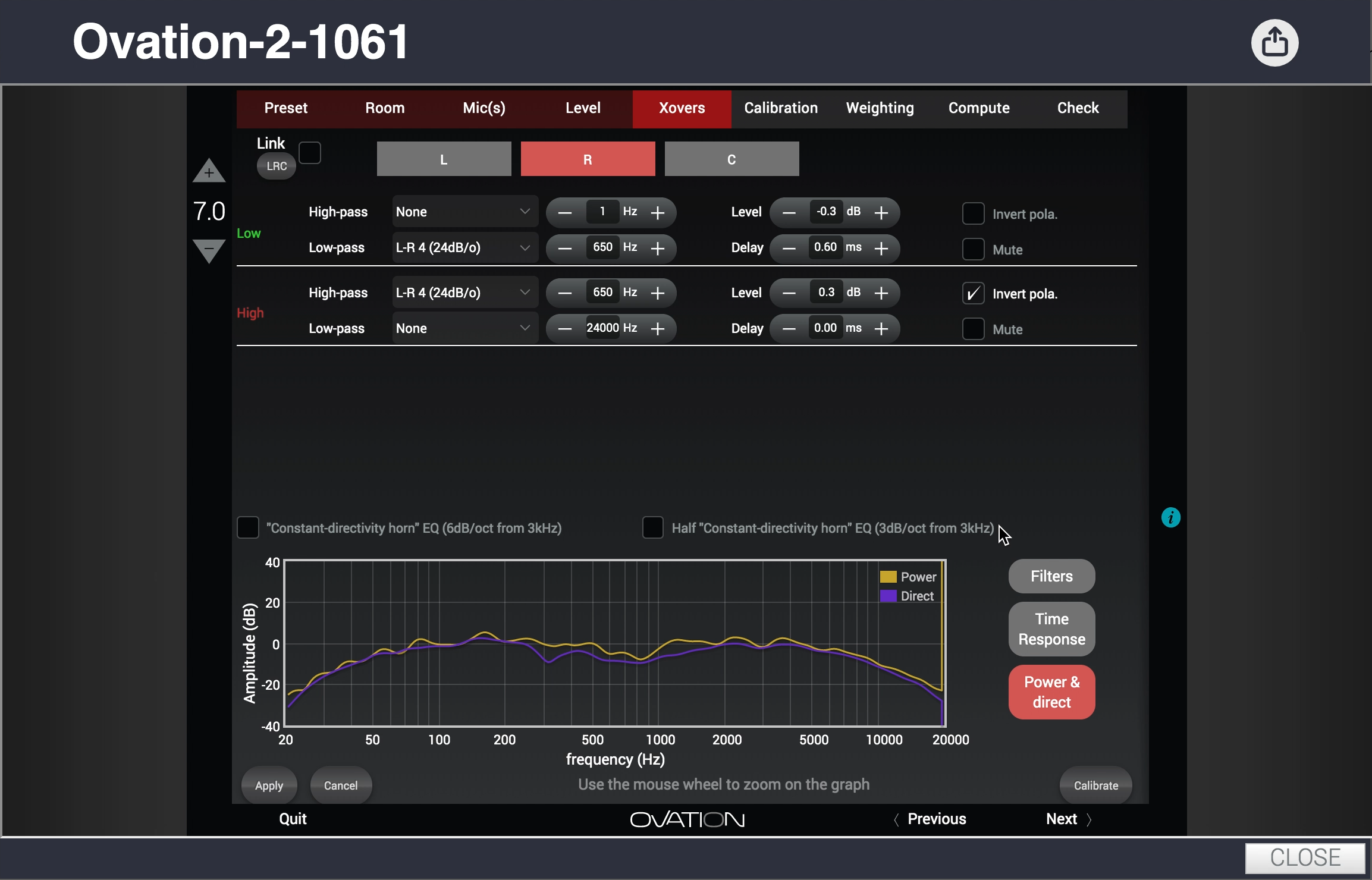
Task: Open High band High-pass L-R 4 dropdown
Action: 465,293
